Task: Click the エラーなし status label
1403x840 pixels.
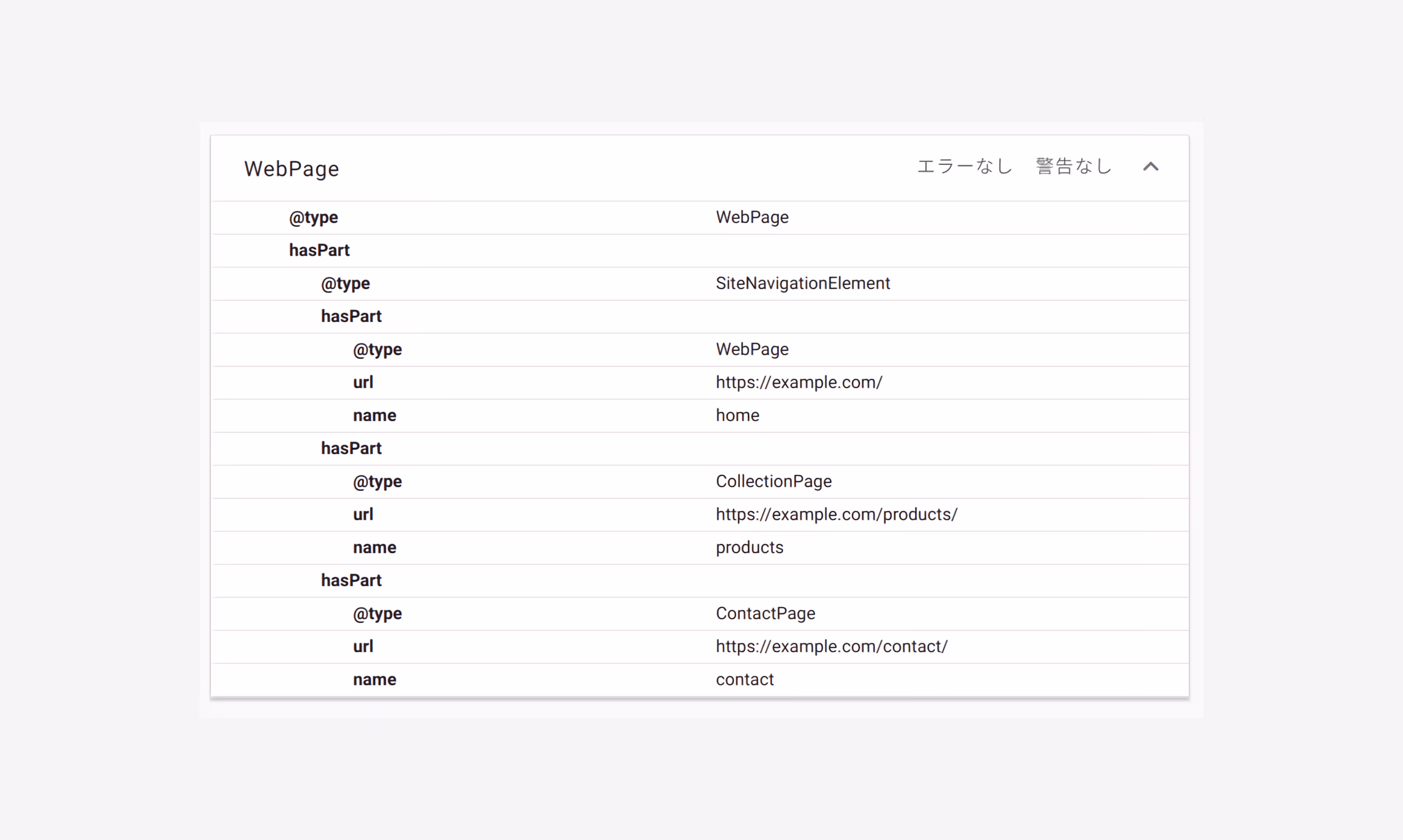Action: click(x=964, y=167)
